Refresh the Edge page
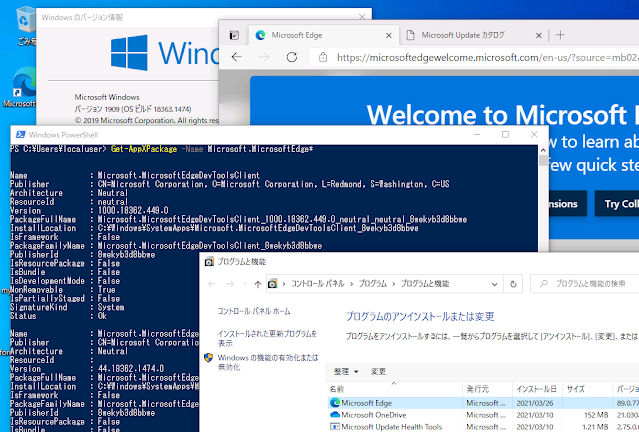 (x=292, y=57)
